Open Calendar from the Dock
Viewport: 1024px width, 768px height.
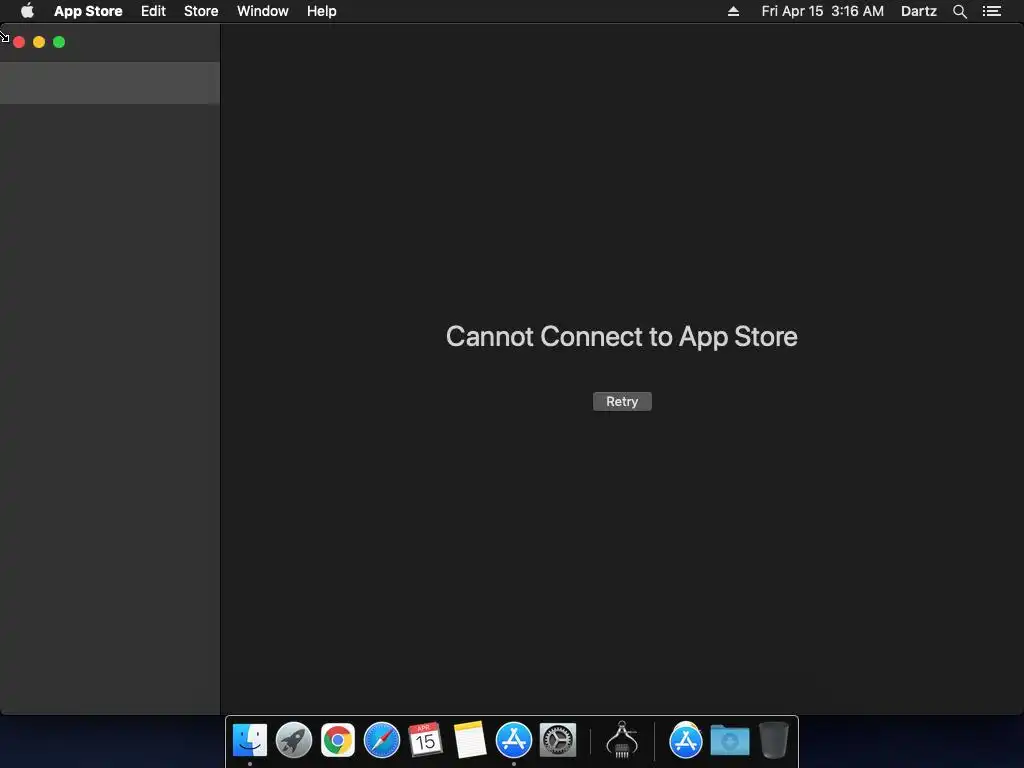click(x=425, y=740)
